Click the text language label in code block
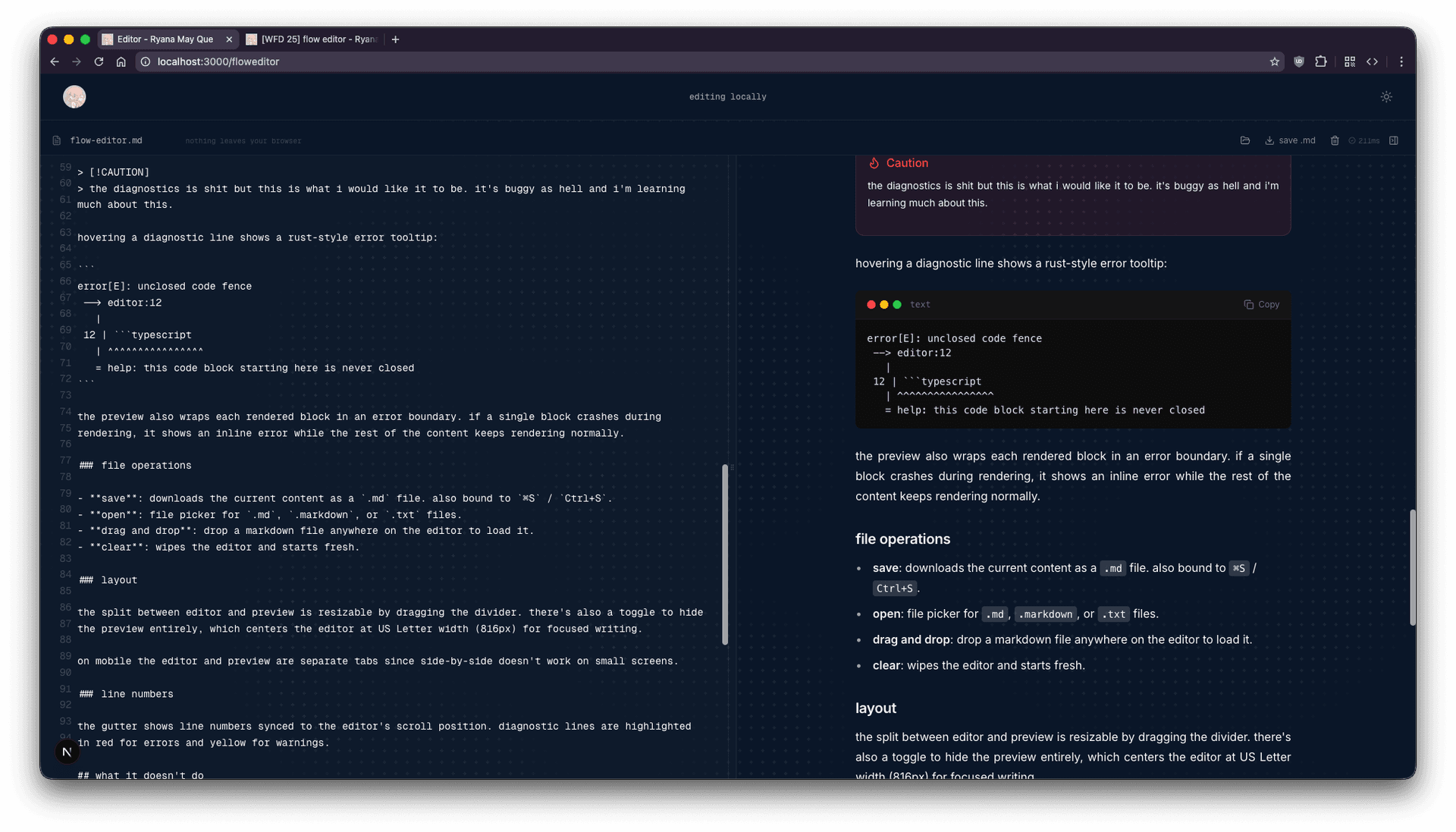This screenshot has height=832, width=1456. 920,304
